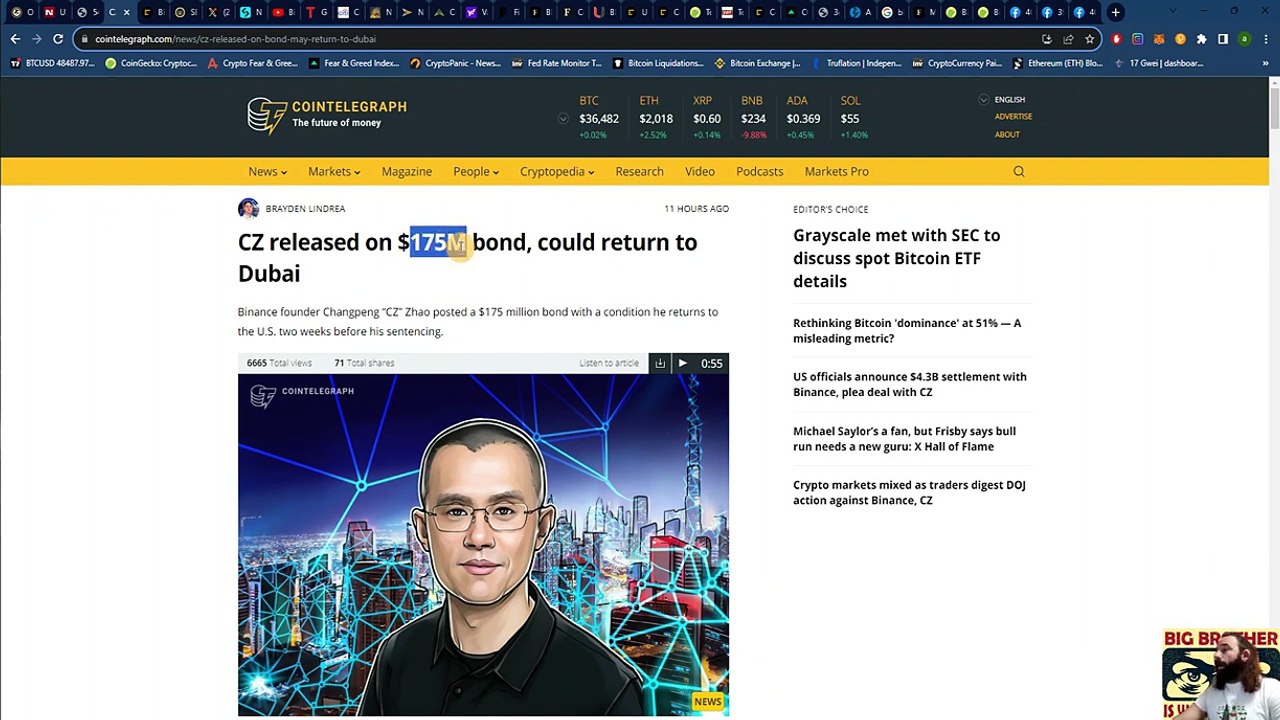Image resolution: width=1280 pixels, height=720 pixels.
Task: Open the Bitcoin Liquidations bookmark
Action: pyautogui.click(x=658, y=63)
